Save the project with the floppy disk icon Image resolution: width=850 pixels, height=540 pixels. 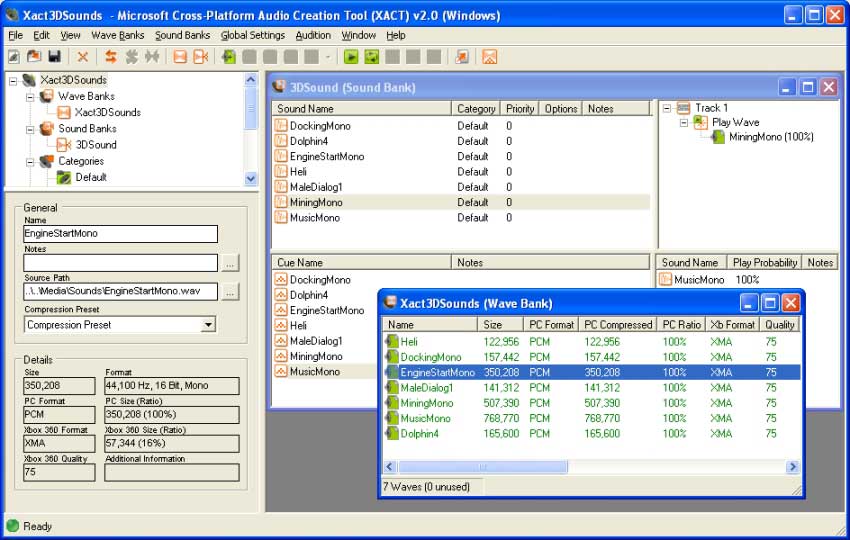click(54, 56)
